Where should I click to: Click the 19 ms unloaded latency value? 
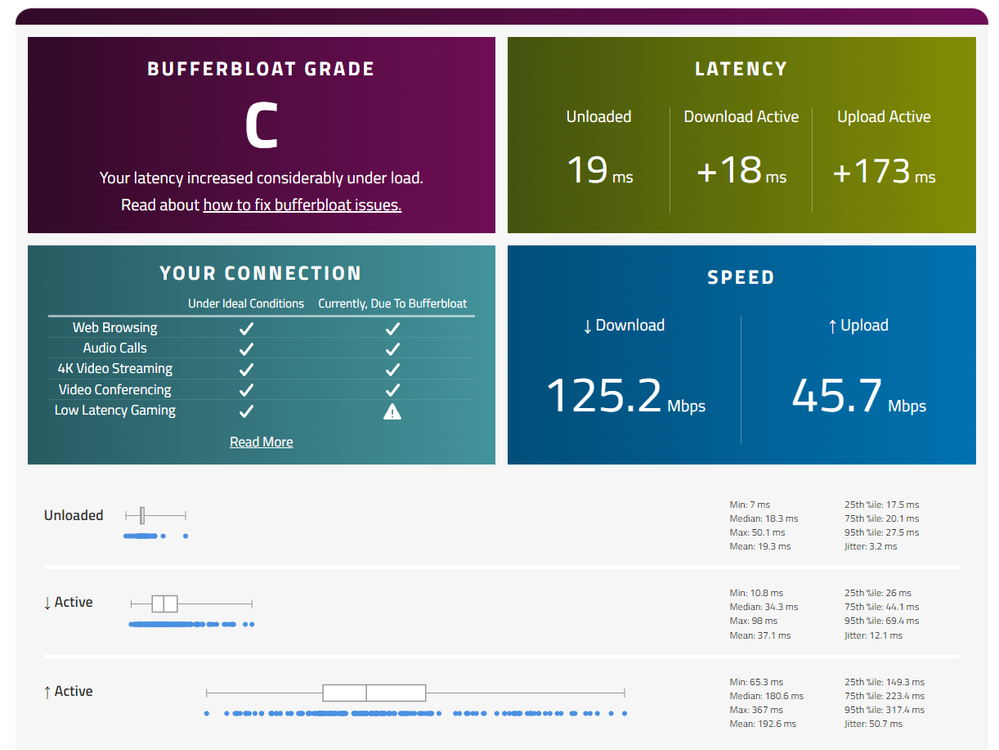click(600, 170)
